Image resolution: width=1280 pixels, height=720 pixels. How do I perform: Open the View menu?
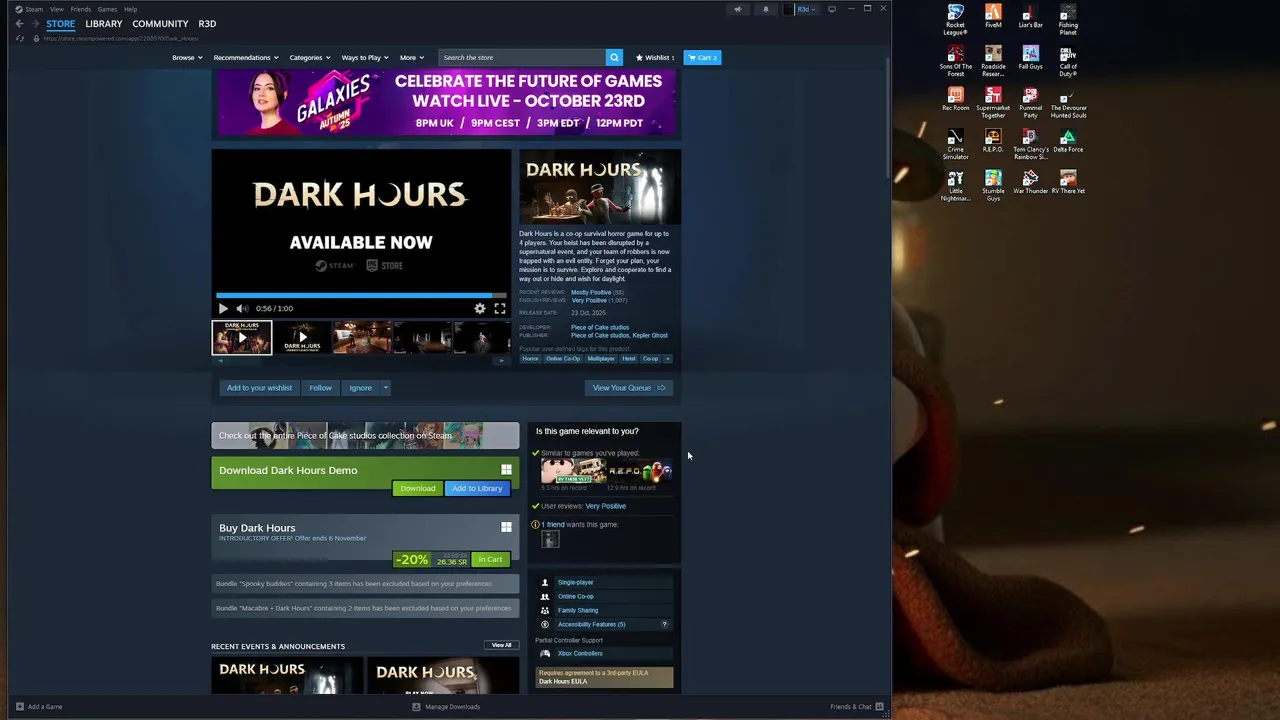[x=57, y=9]
